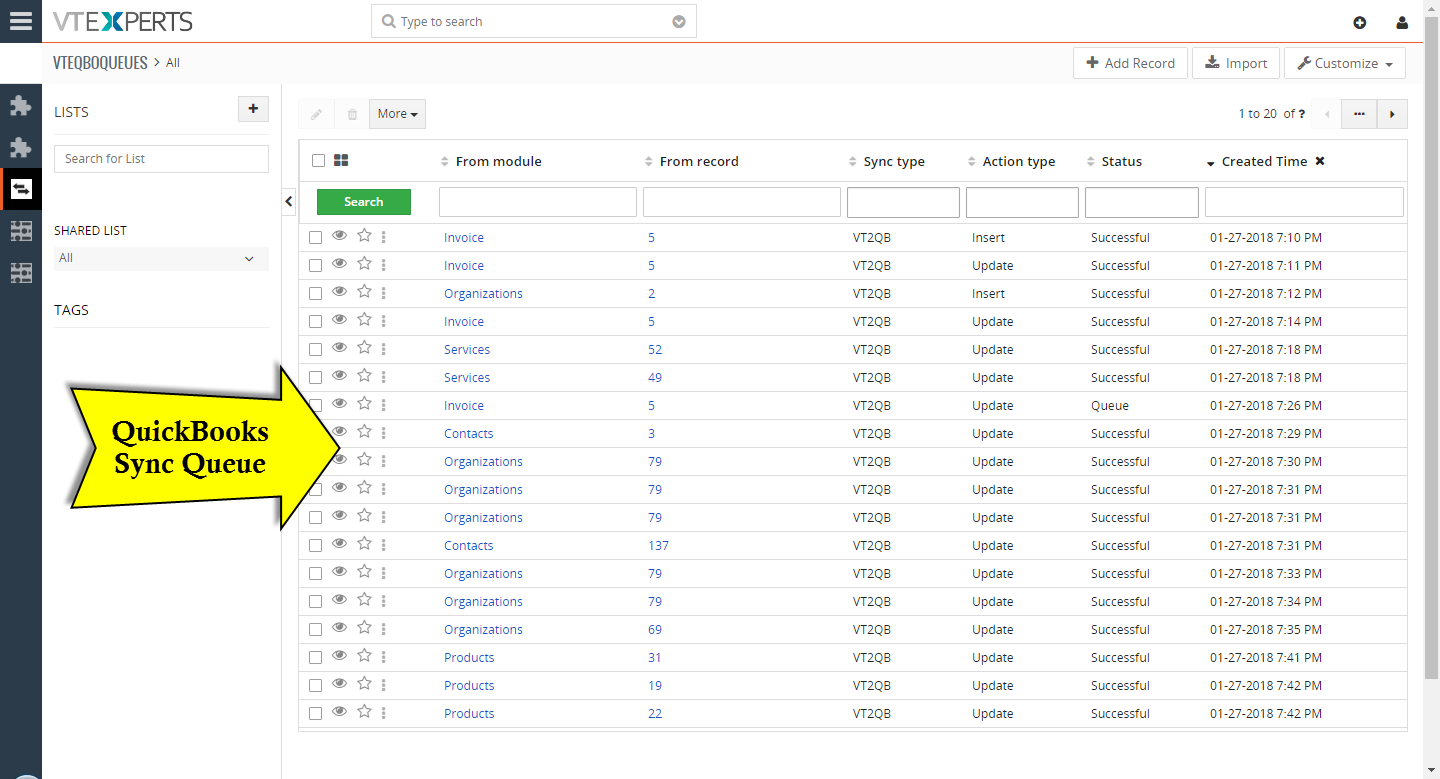Image resolution: width=1440 pixels, height=779 pixels.
Task: Open the global search dropdown arrow
Action: pyautogui.click(x=679, y=22)
